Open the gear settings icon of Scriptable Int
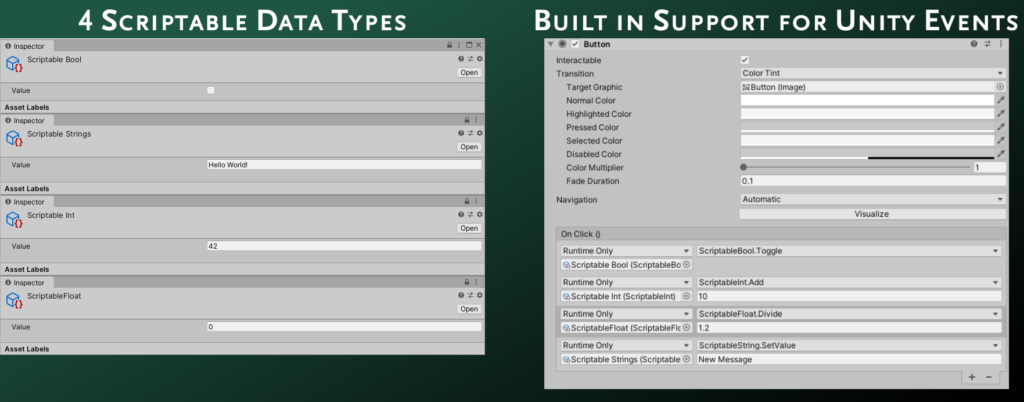The height and width of the screenshot is (402, 1024). click(479, 214)
